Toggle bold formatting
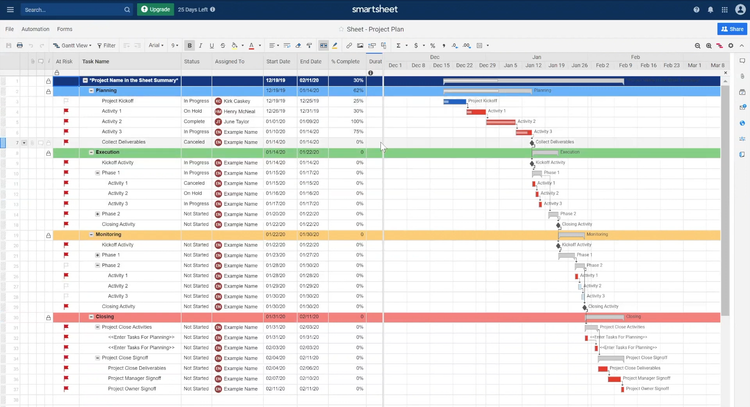 pos(189,45)
